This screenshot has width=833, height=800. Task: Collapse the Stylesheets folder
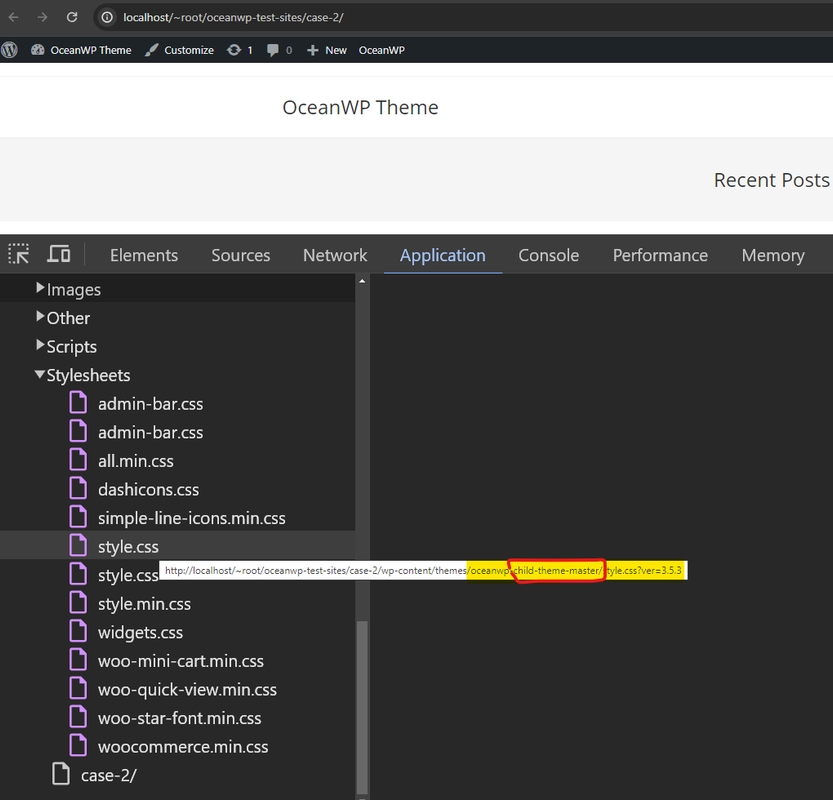40,374
